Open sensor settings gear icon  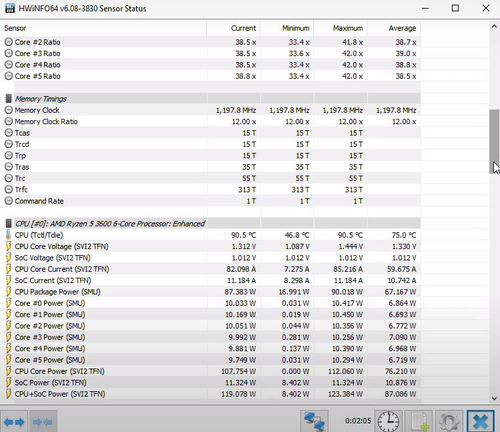coord(449,421)
